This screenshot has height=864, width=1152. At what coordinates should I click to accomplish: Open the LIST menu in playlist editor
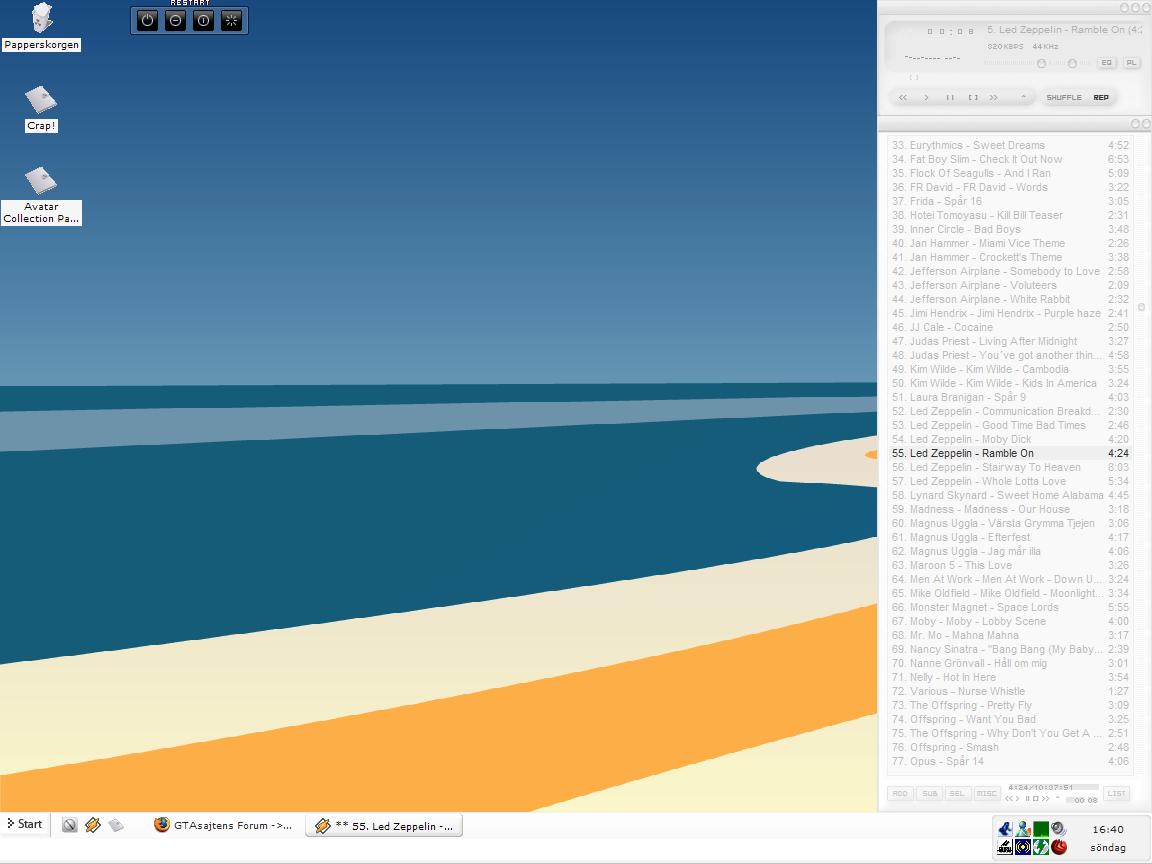(1117, 794)
